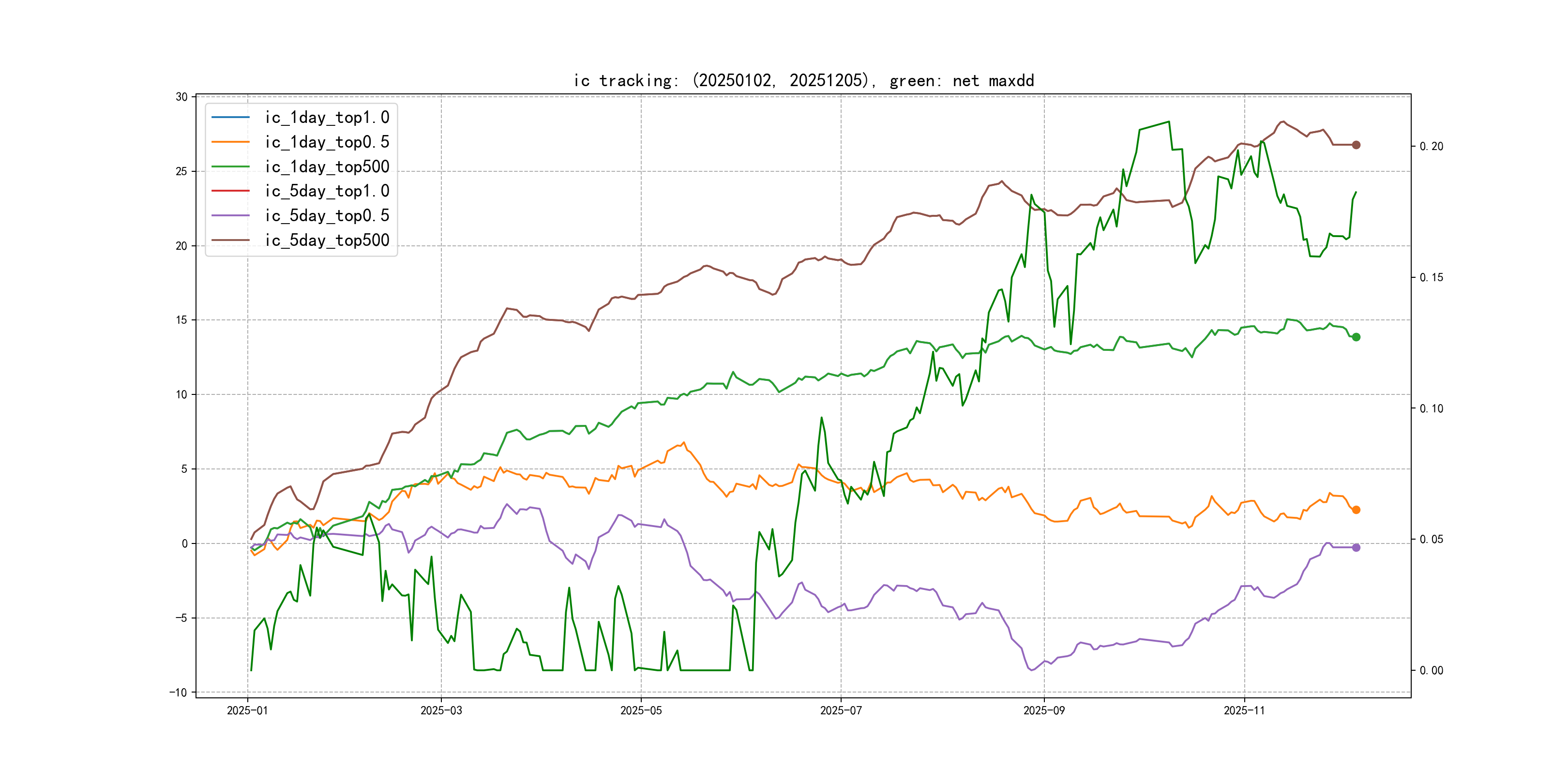Click the 30 label on left axis
The height and width of the screenshot is (784, 1568).
(x=181, y=97)
